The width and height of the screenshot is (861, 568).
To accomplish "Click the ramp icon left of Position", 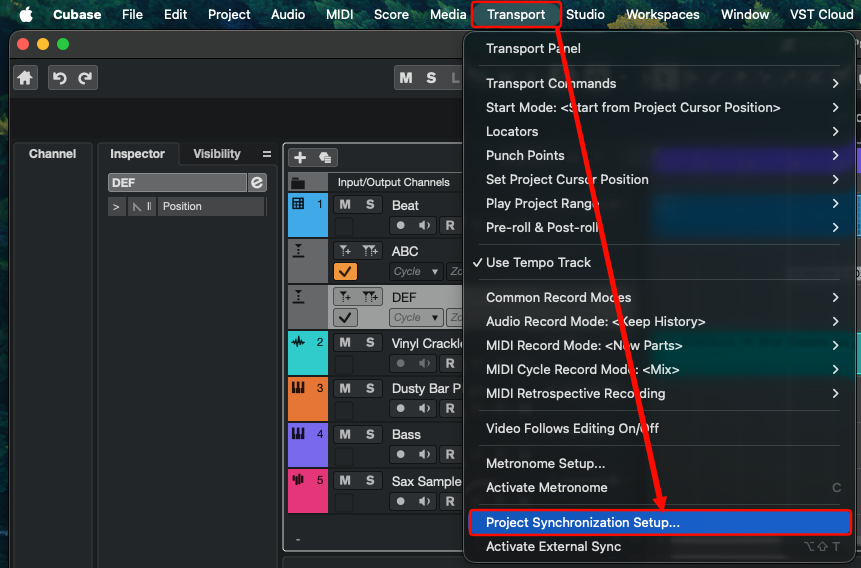I will tap(137, 207).
